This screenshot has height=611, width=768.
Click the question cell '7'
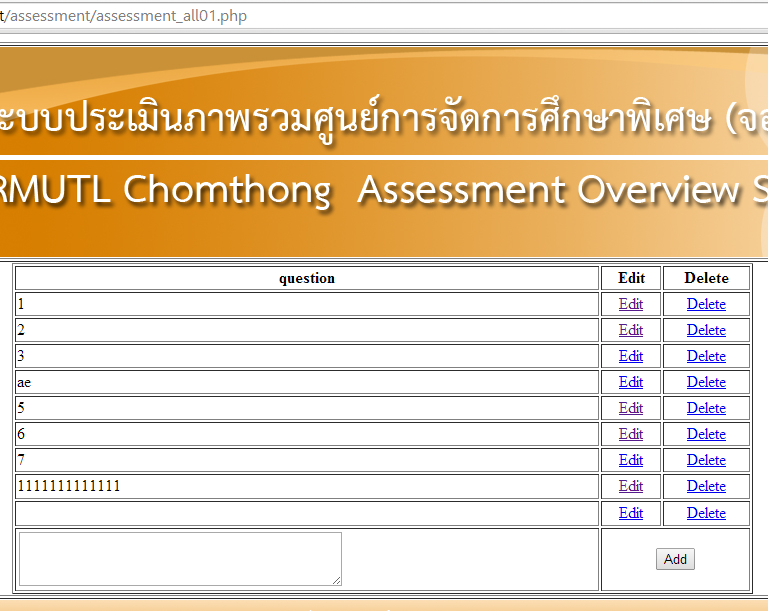(x=307, y=460)
